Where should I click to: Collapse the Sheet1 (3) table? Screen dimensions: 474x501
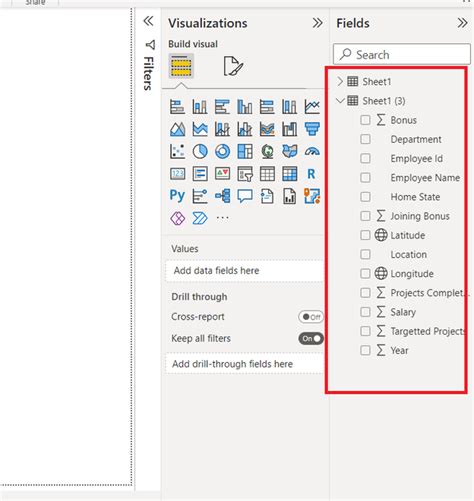tap(340, 101)
